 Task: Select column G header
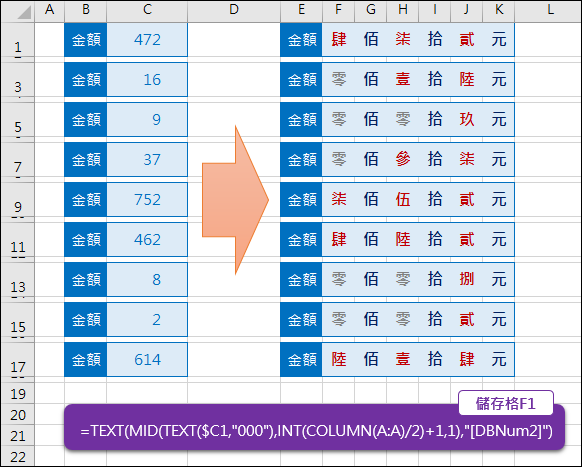pos(370,10)
